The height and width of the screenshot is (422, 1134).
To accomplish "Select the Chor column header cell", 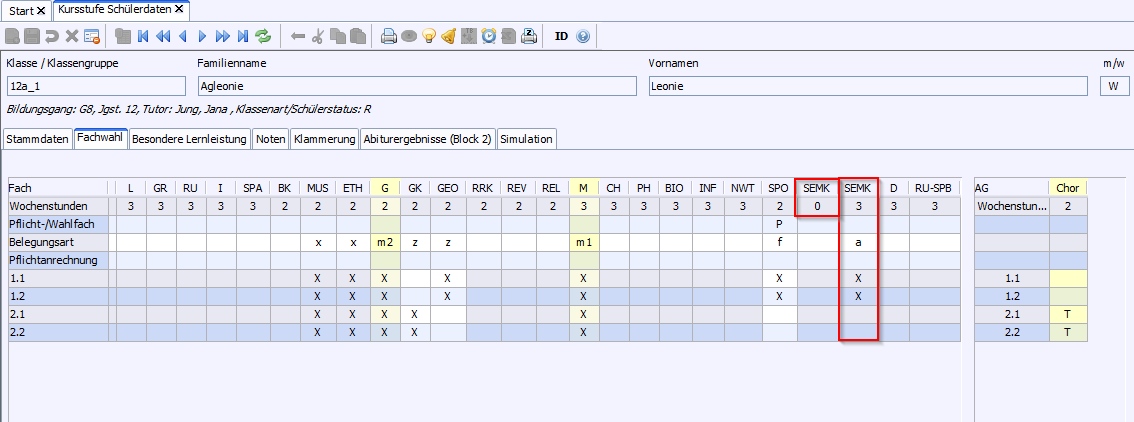I will coord(1067,188).
